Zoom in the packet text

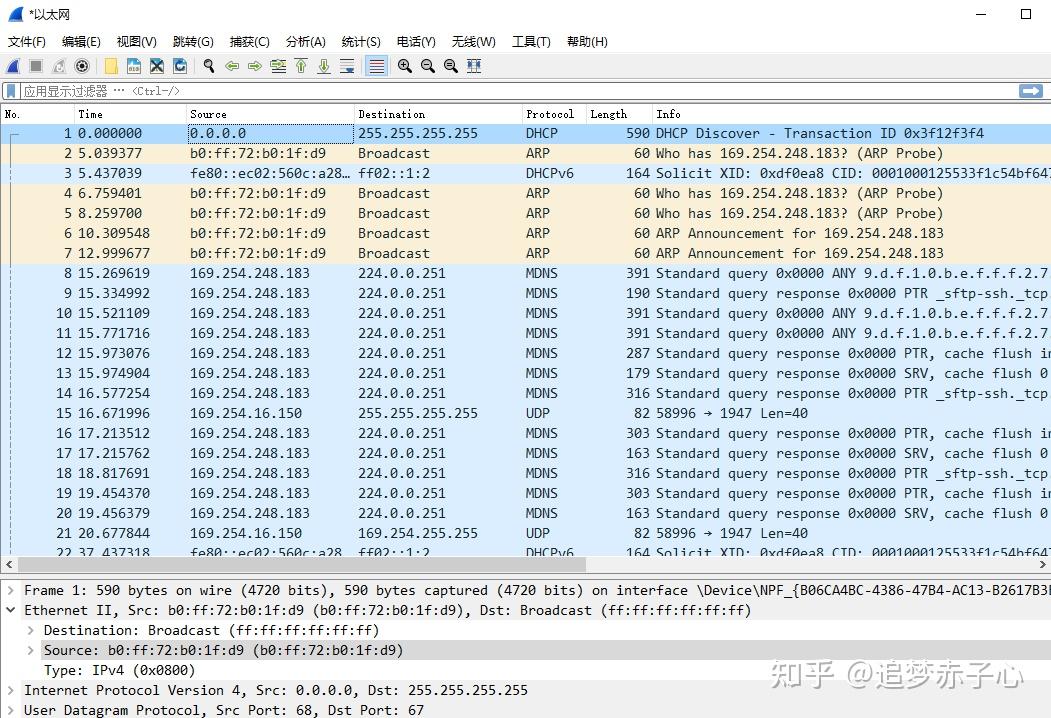[x=405, y=66]
